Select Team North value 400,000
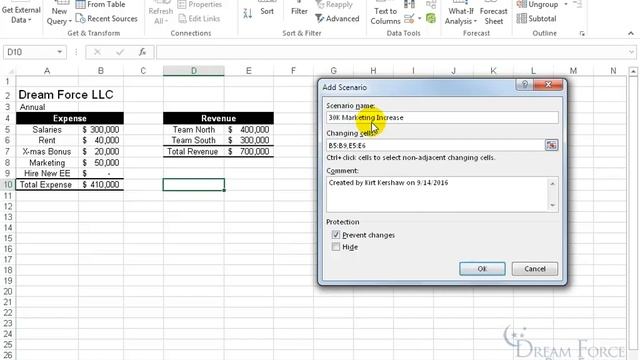 coord(249,130)
